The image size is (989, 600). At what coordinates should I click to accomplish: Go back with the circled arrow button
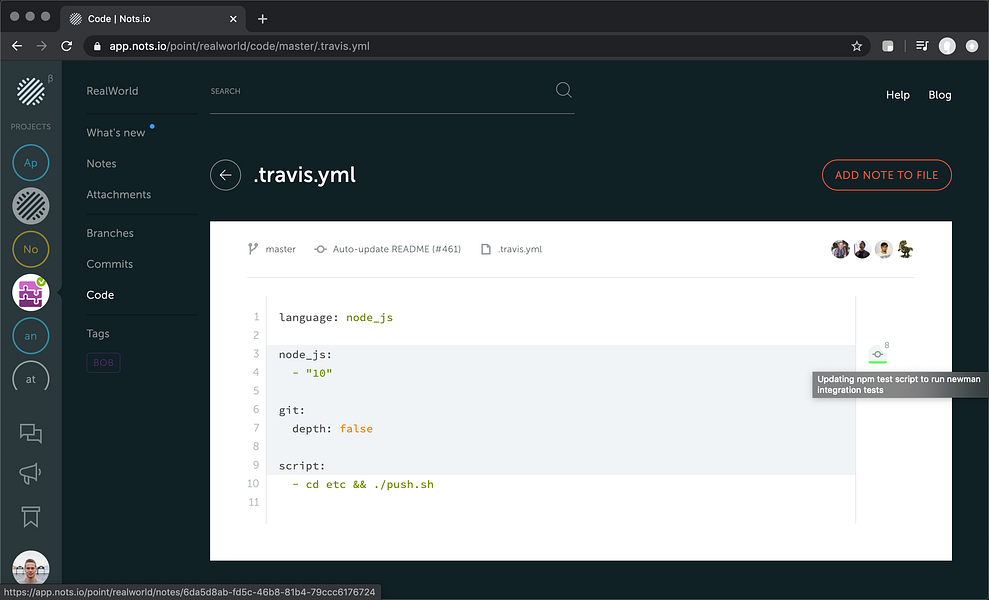point(225,175)
